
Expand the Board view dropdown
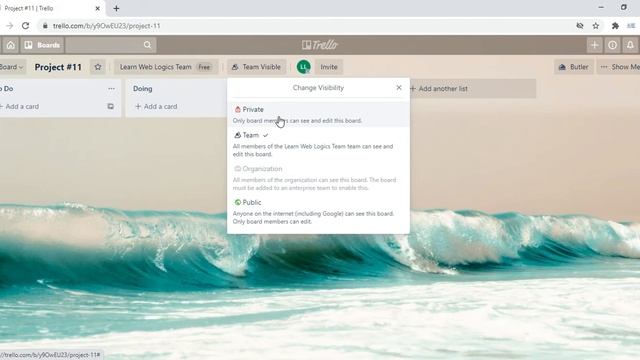[12, 67]
